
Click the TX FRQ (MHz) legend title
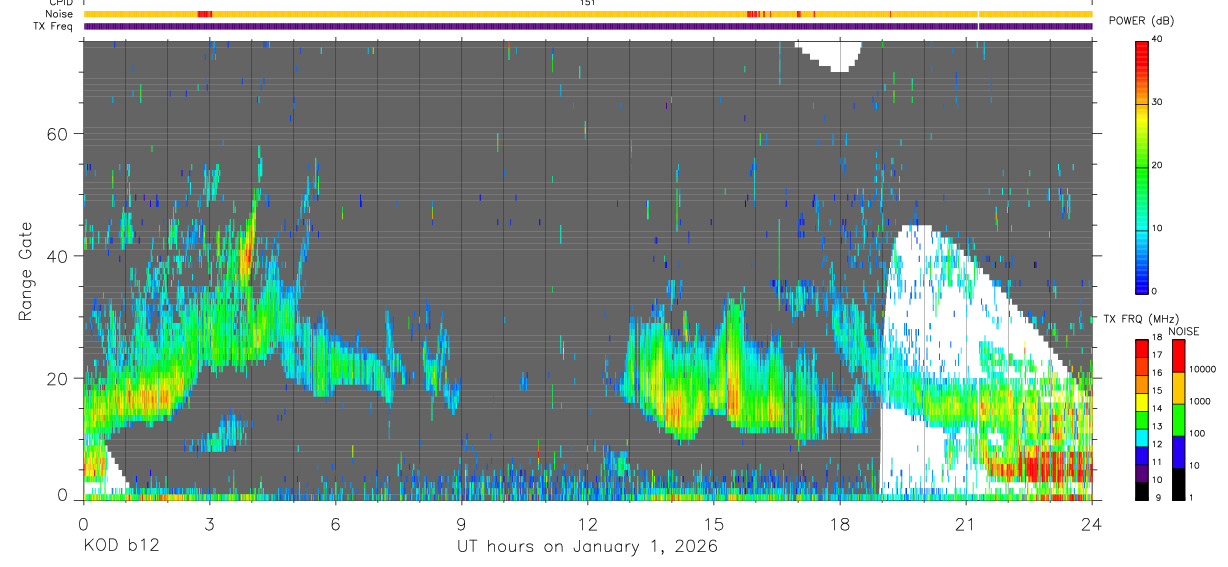pos(1143,319)
